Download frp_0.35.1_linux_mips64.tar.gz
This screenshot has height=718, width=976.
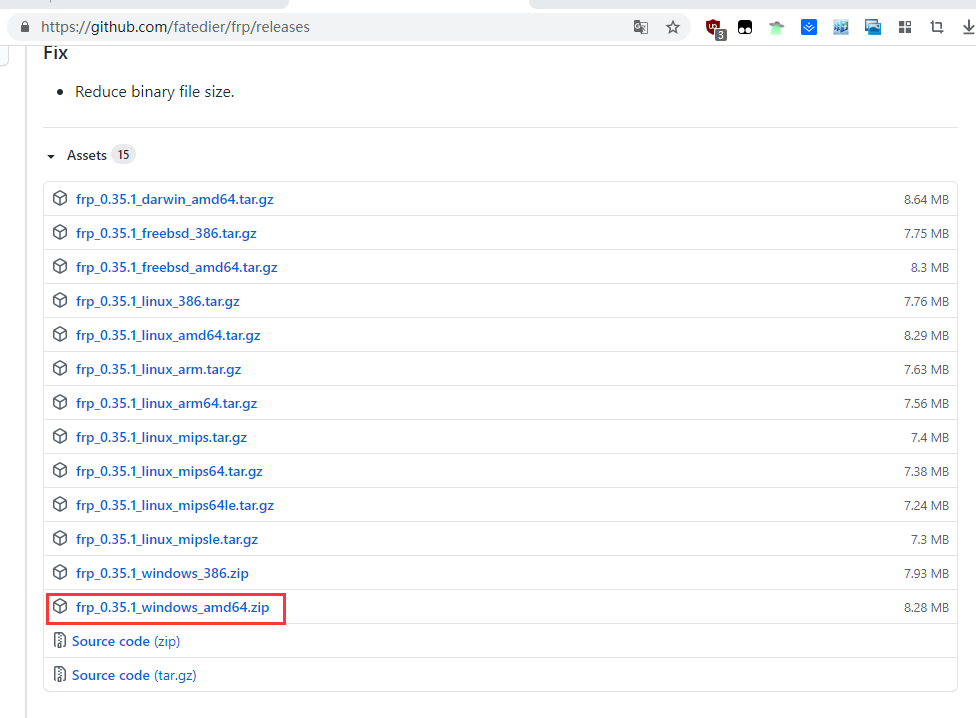(169, 472)
